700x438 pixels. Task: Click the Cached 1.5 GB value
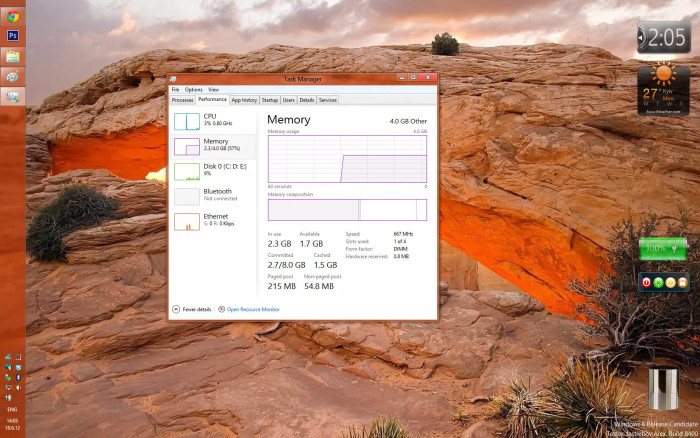click(325, 265)
